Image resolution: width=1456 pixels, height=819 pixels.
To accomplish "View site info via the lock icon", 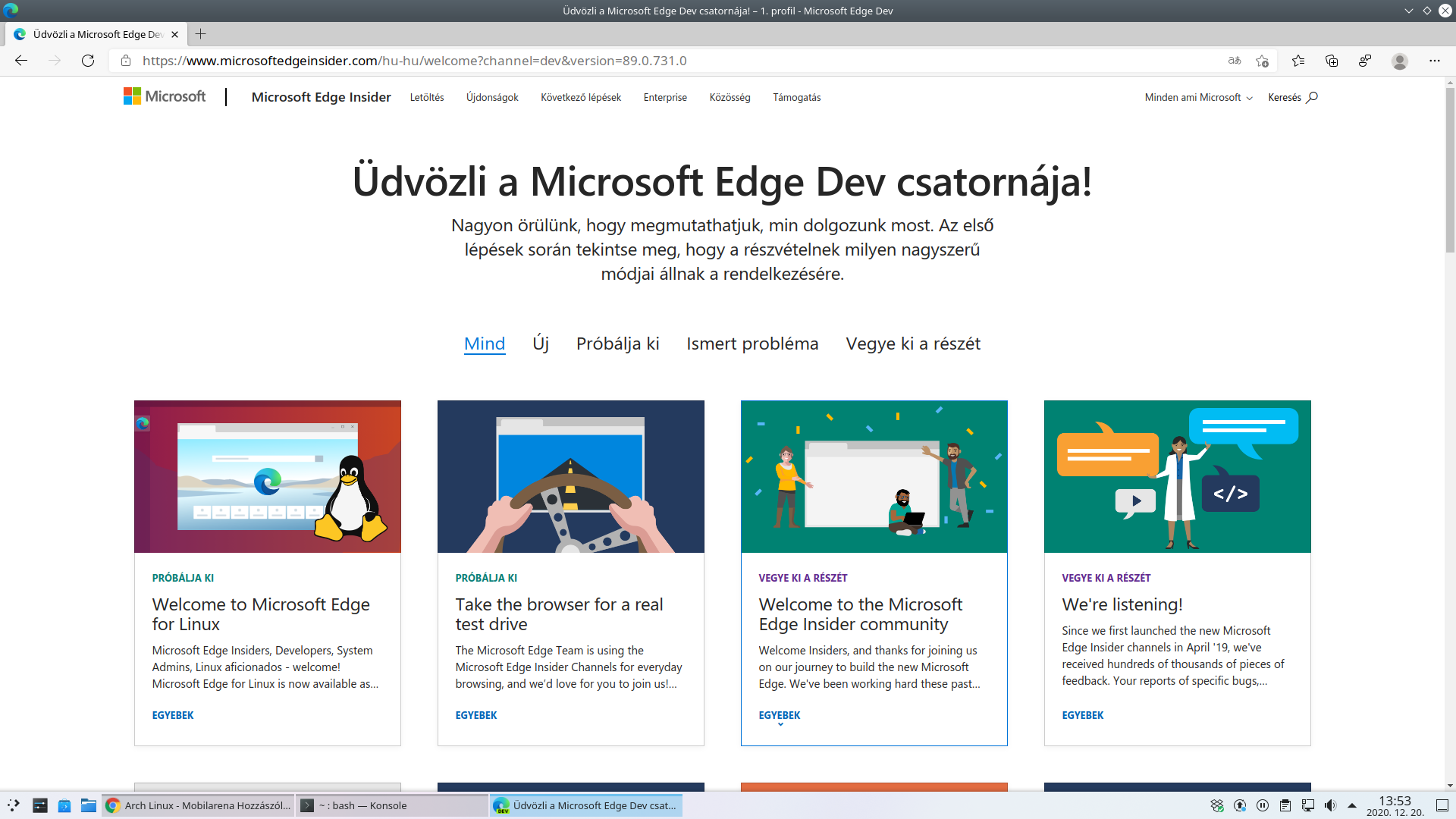I will tap(126, 61).
